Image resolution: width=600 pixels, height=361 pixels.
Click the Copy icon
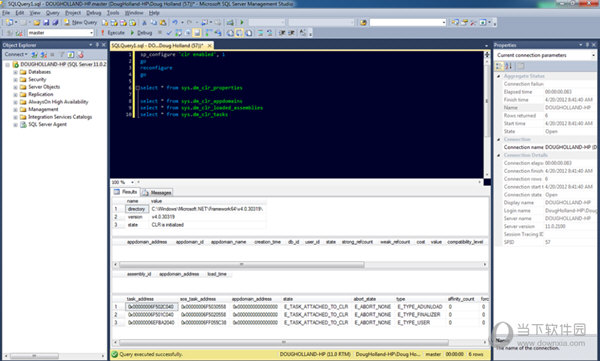tap(154, 23)
